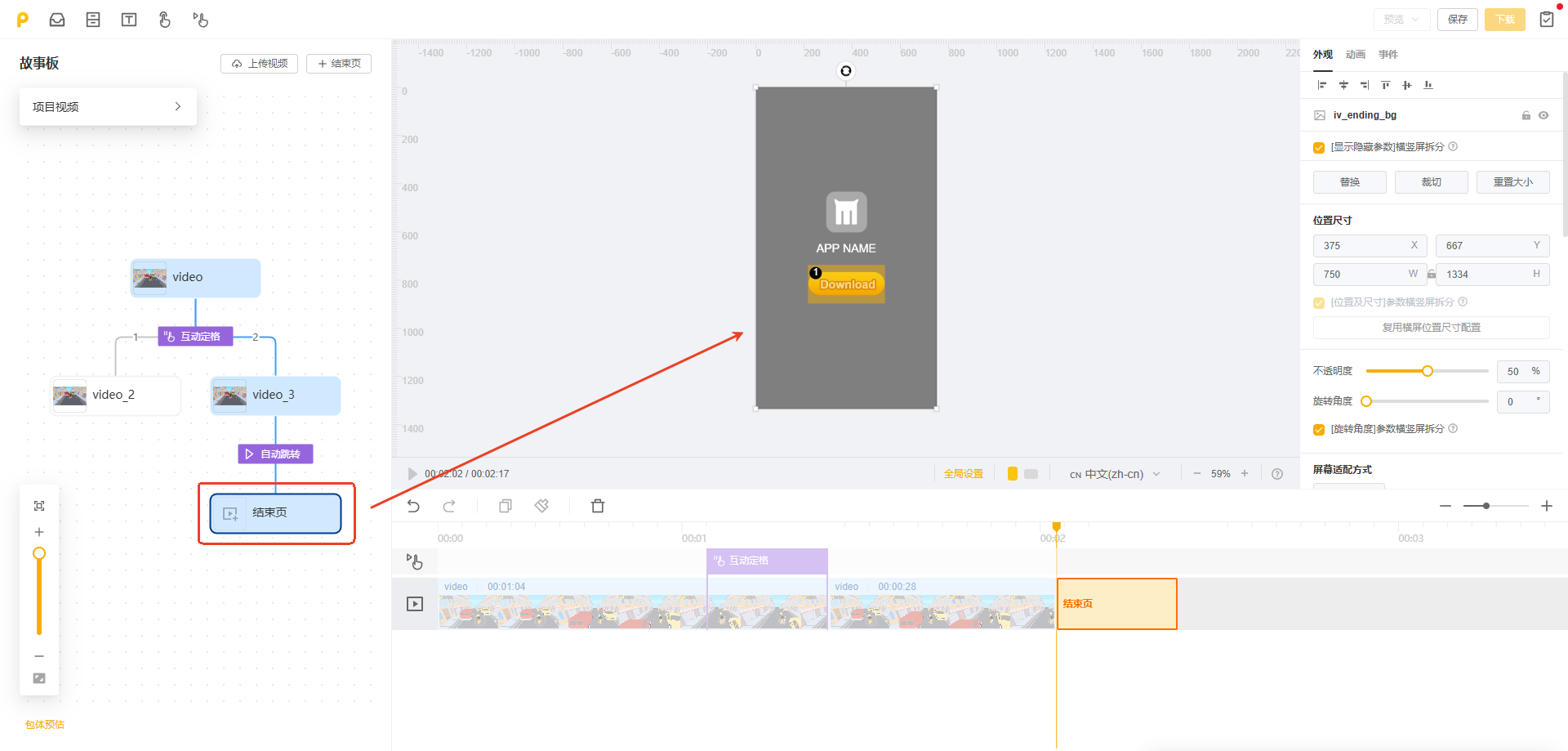Click the layout panel icon in top toolbar
Image resolution: width=1568 pixels, height=751 pixels.
[93, 20]
